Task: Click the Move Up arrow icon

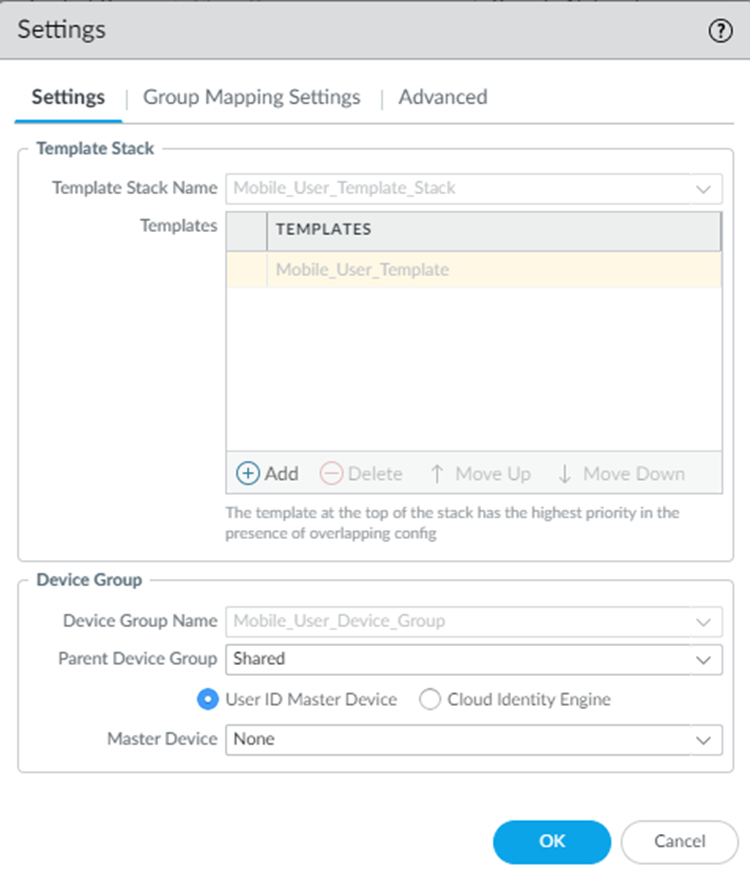Action: point(437,474)
